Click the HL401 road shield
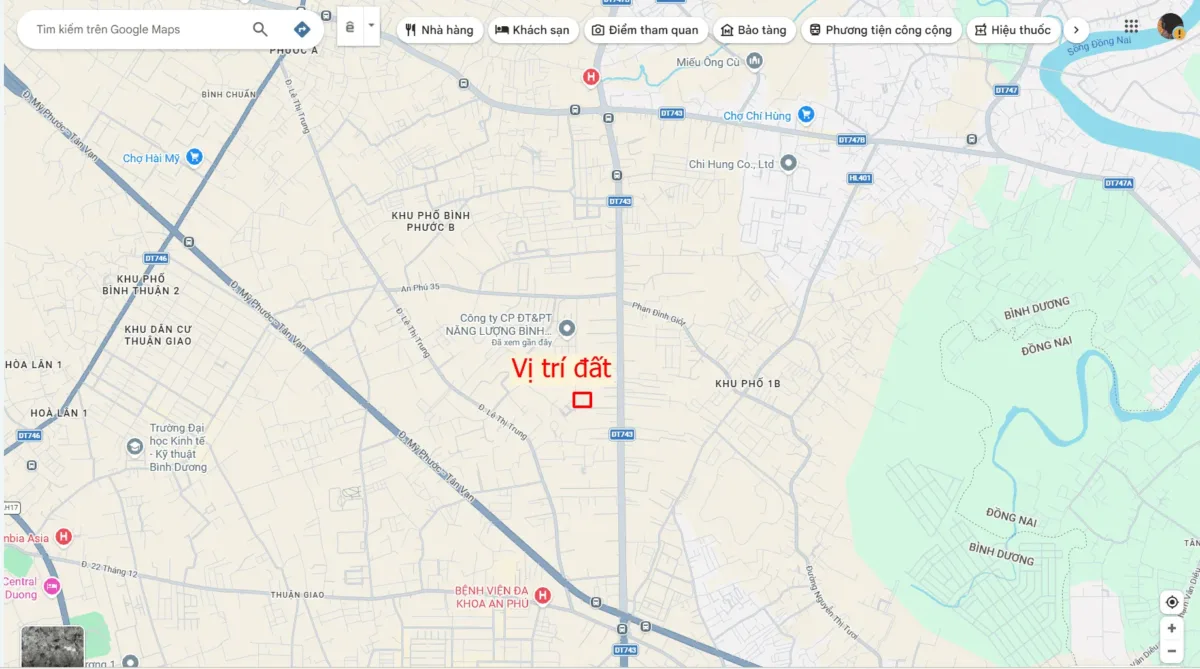1200x669 pixels. click(x=860, y=178)
